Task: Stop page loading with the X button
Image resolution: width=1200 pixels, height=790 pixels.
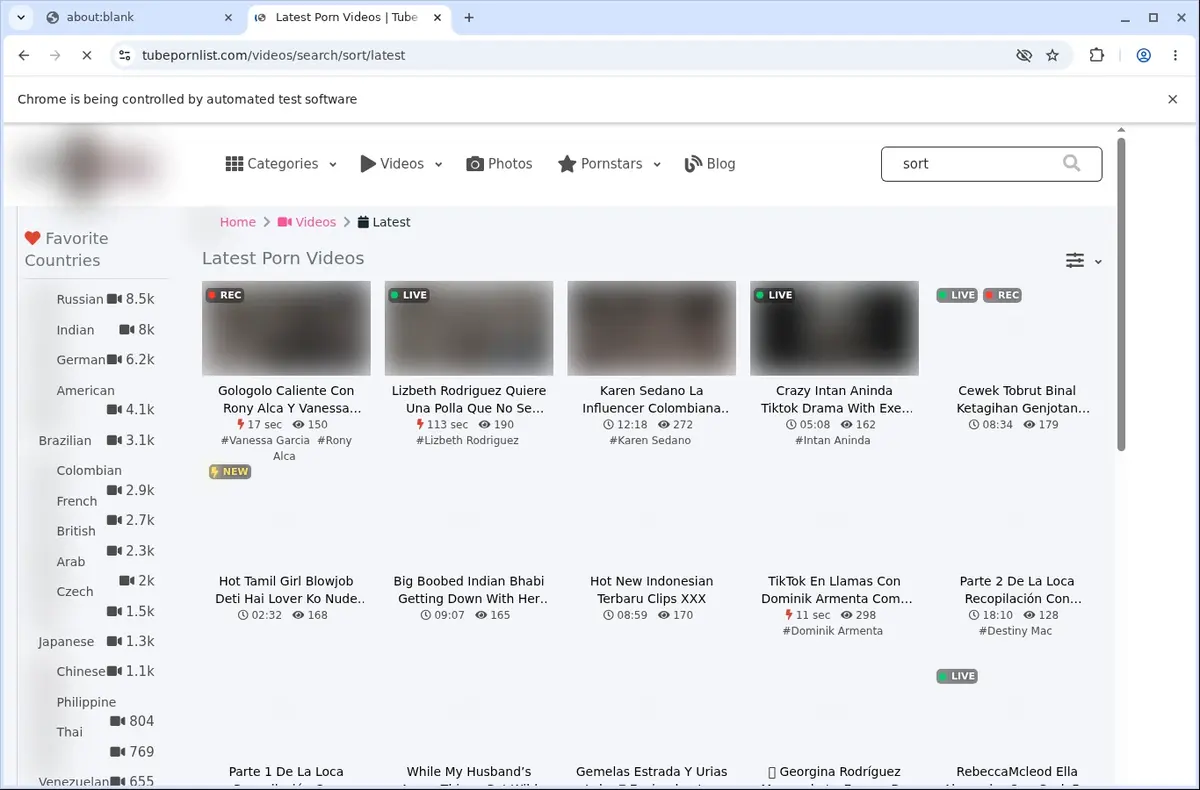Action: [x=86, y=56]
